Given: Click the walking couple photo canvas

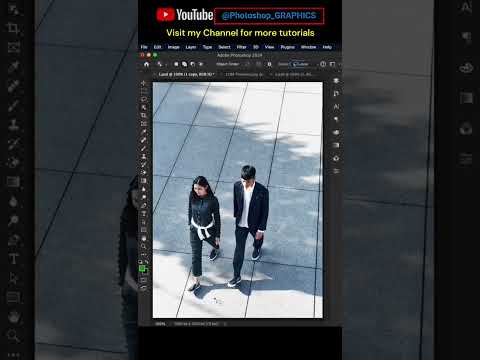Looking at the screenshot, I should (x=238, y=200).
